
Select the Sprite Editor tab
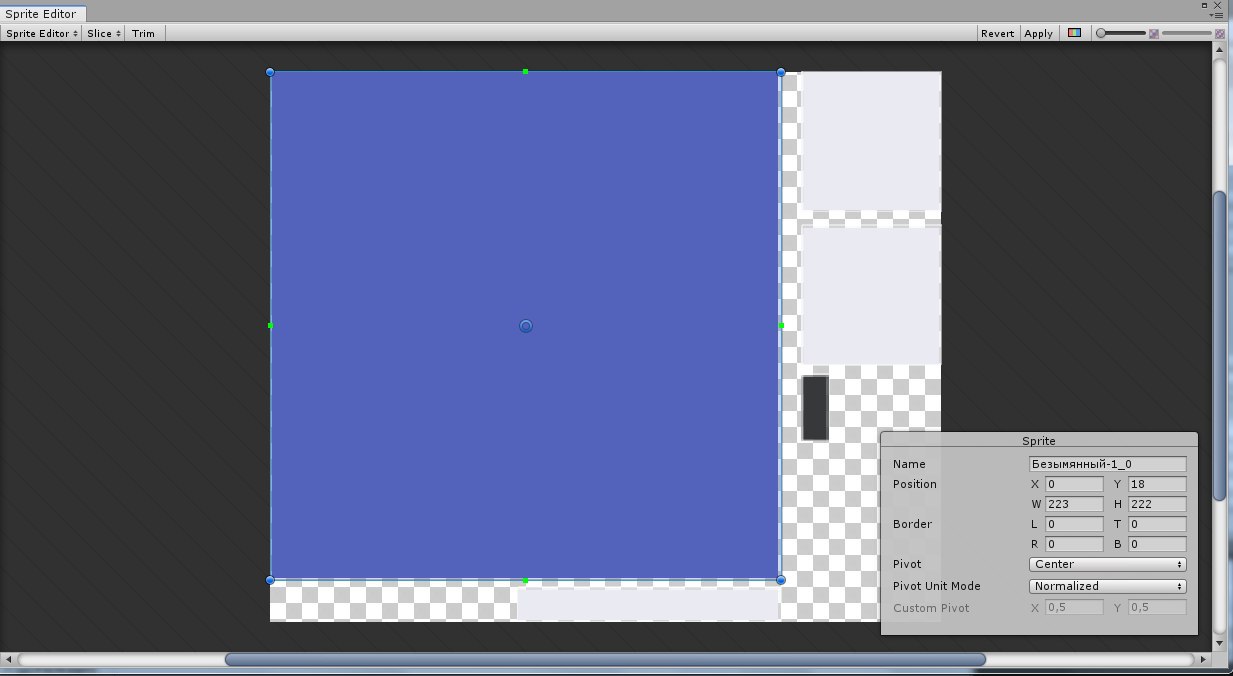(45, 14)
